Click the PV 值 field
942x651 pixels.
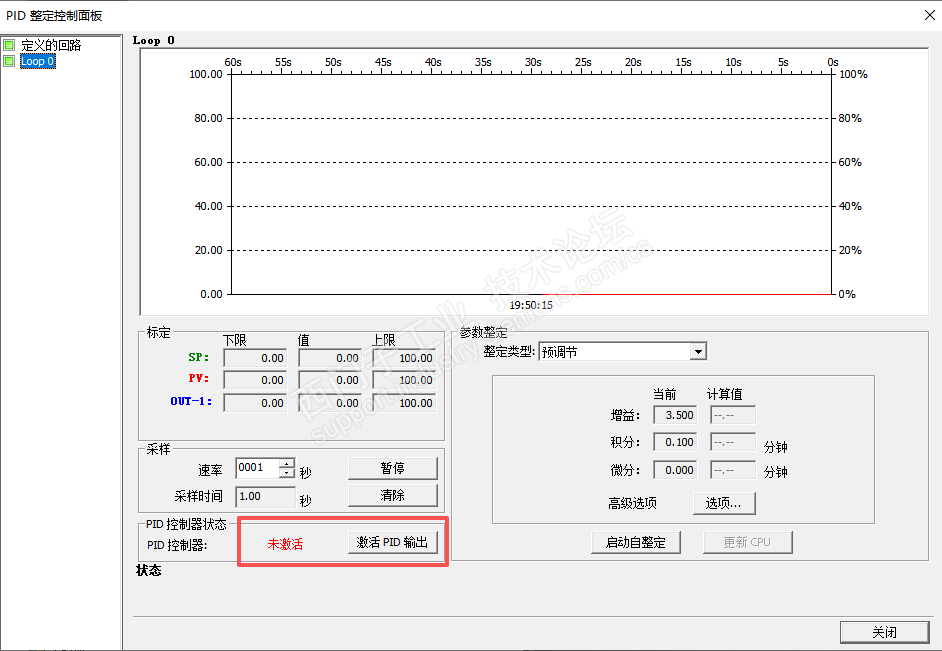click(330, 380)
